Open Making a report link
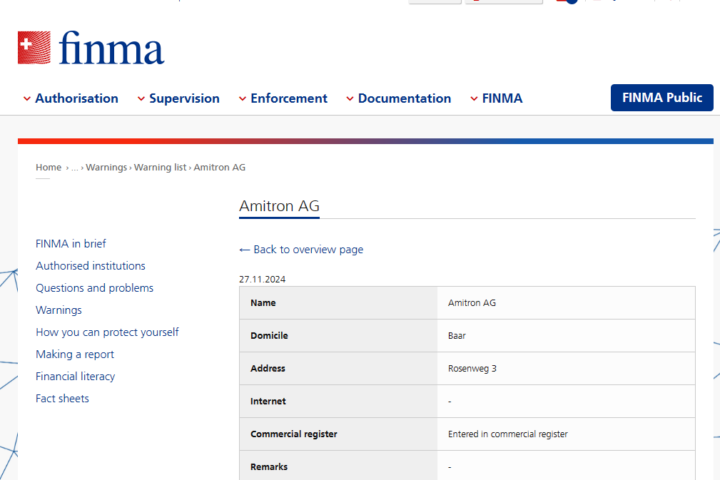720x480 pixels. tap(75, 354)
